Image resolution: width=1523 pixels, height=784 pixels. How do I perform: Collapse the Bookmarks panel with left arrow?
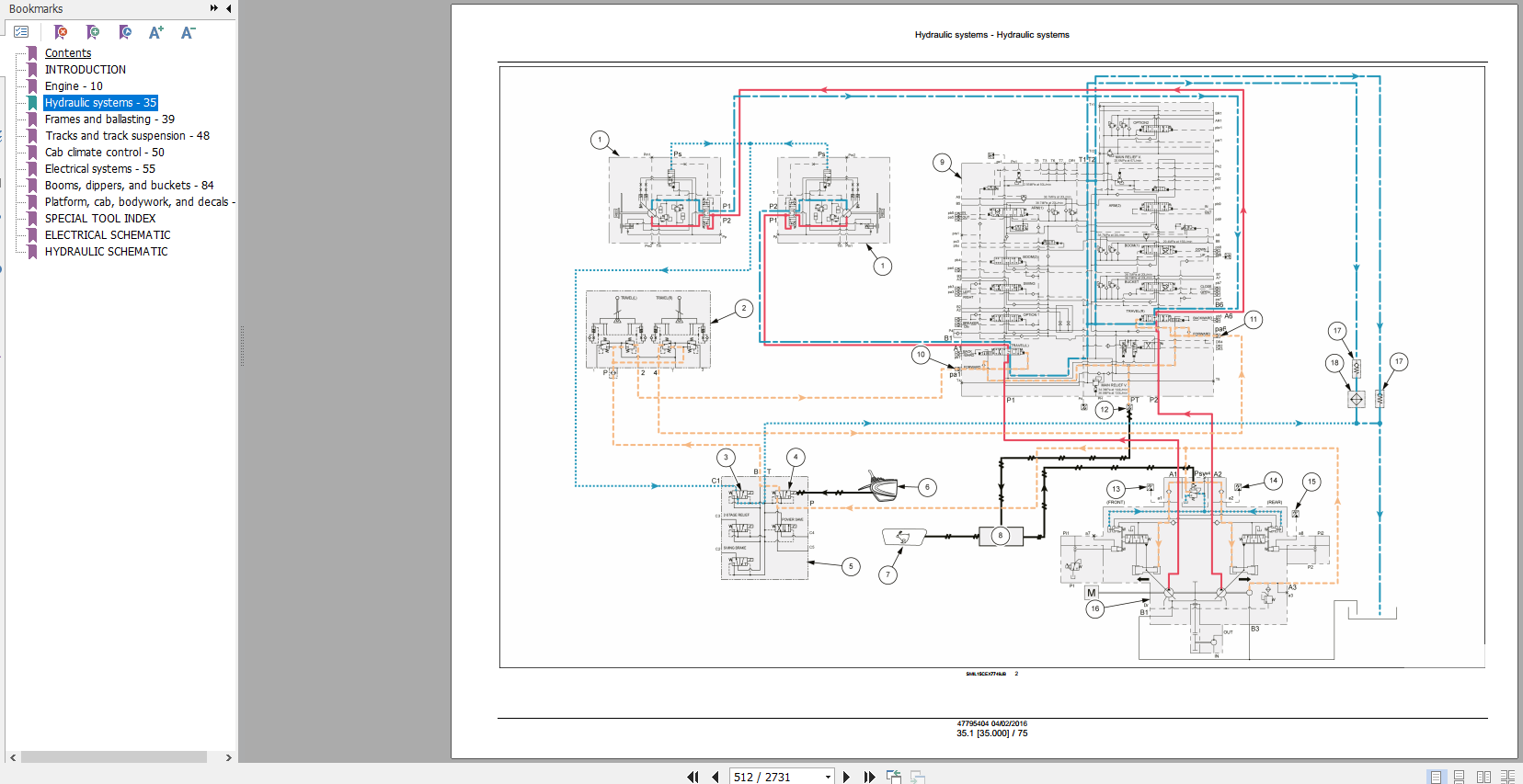(x=228, y=8)
